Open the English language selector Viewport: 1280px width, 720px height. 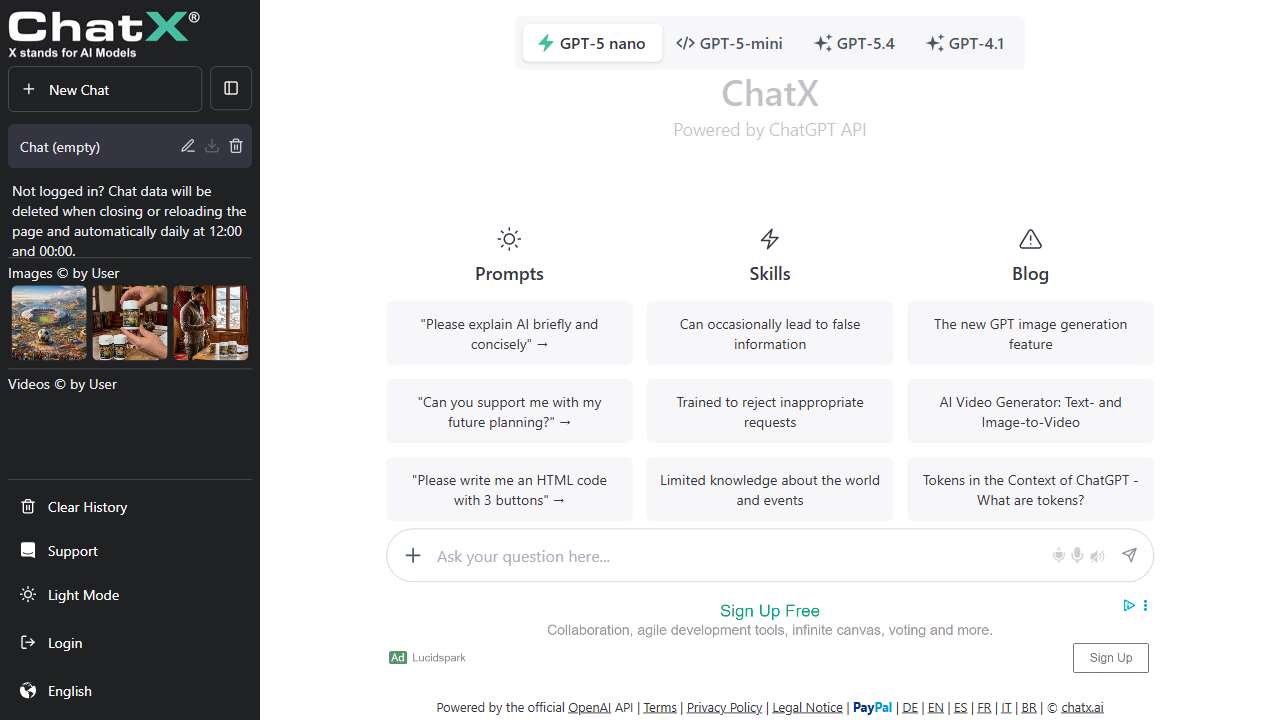tap(69, 691)
